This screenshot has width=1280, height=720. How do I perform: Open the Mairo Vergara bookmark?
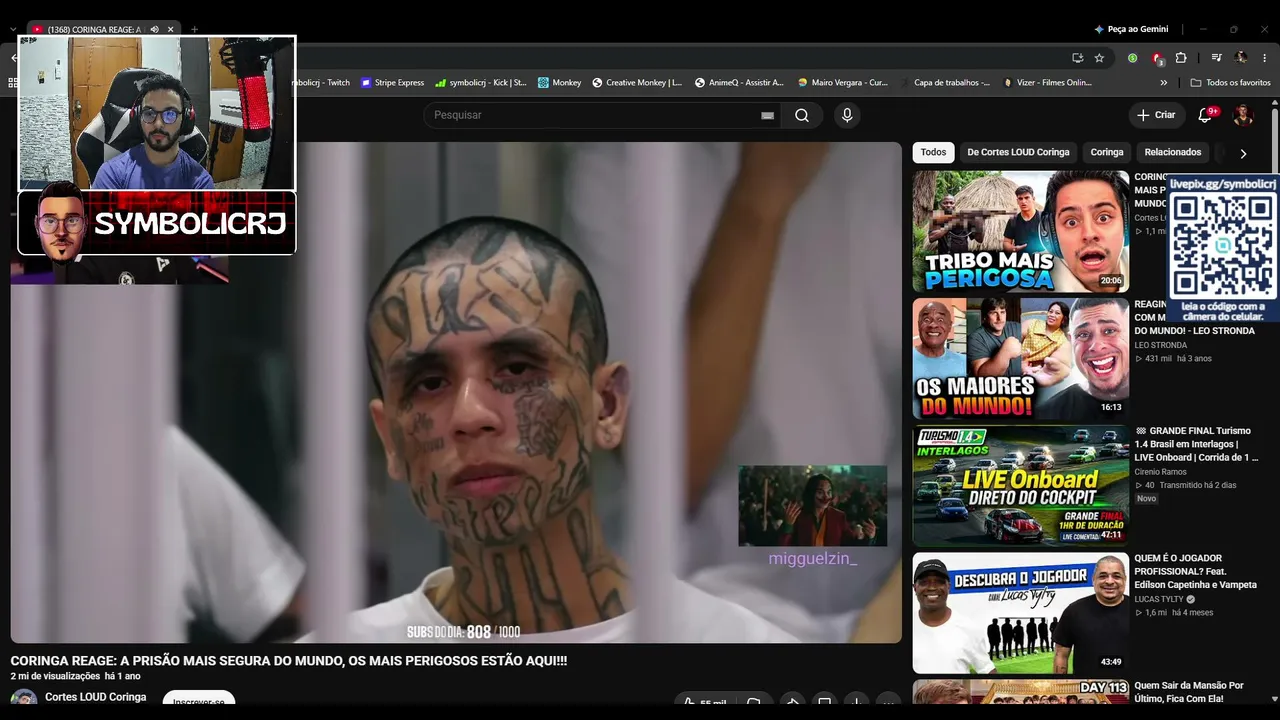click(842, 83)
